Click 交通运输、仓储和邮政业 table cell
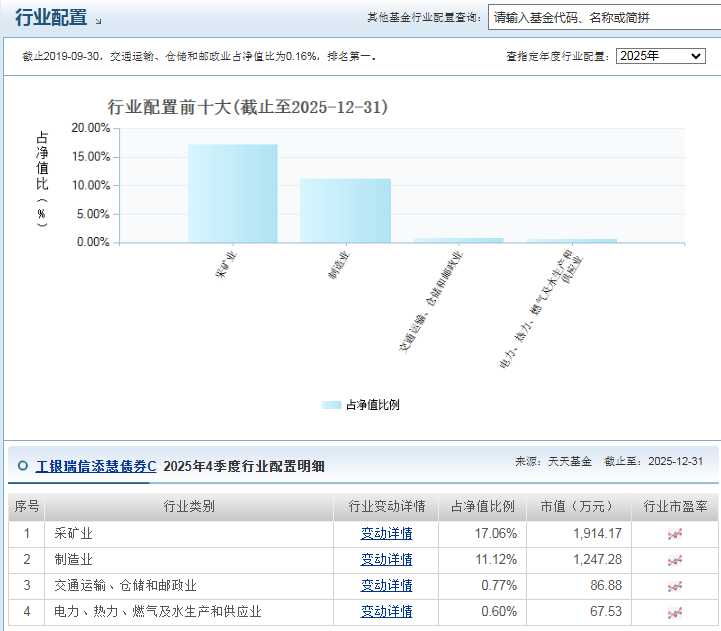 189,586
